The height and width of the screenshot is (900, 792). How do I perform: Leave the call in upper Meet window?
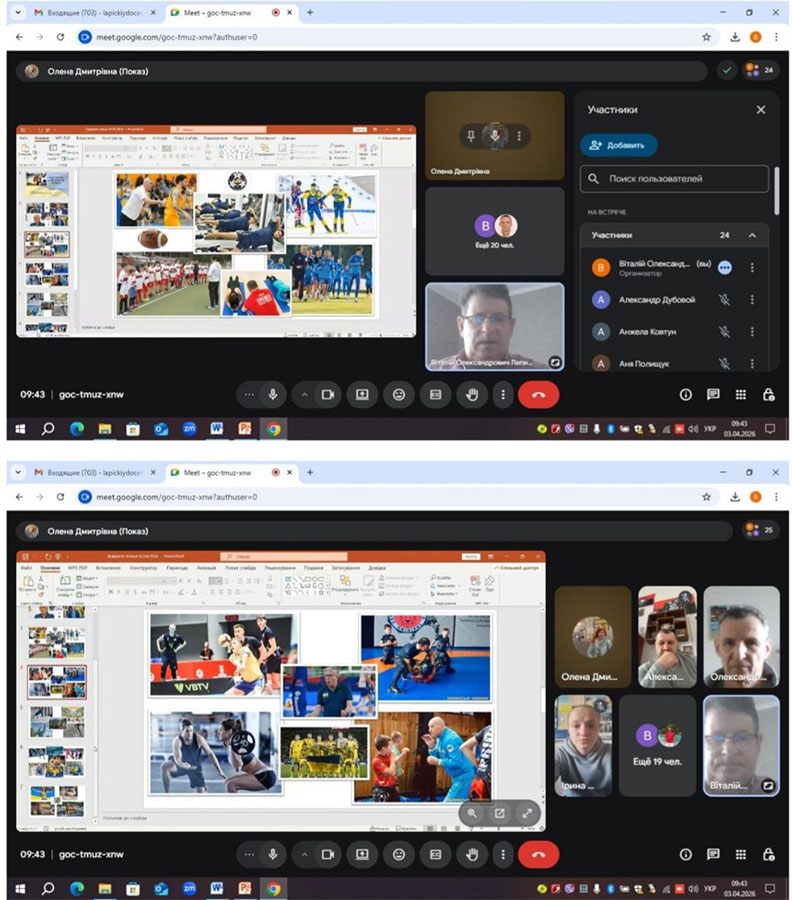click(x=538, y=394)
